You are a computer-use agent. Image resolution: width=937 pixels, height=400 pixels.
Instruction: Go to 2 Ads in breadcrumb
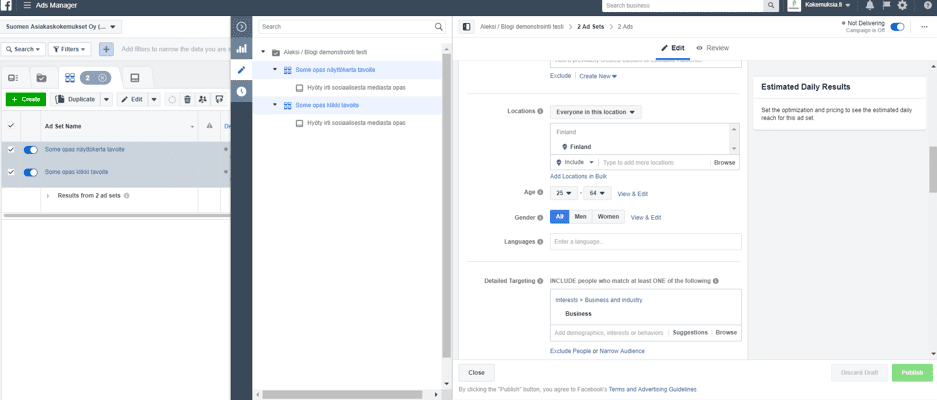point(625,27)
